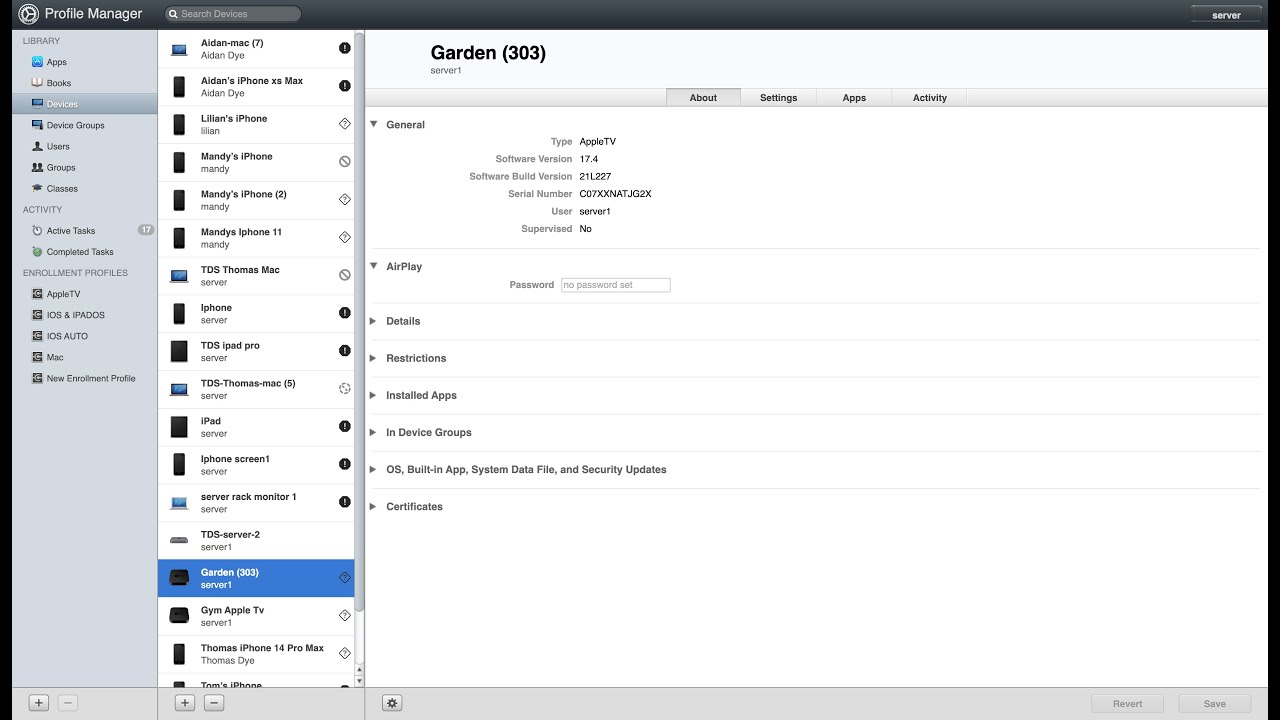Image resolution: width=1280 pixels, height=720 pixels.
Task: Click the alert status icon for Aidan-mac (7)
Action: click(345, 48)
